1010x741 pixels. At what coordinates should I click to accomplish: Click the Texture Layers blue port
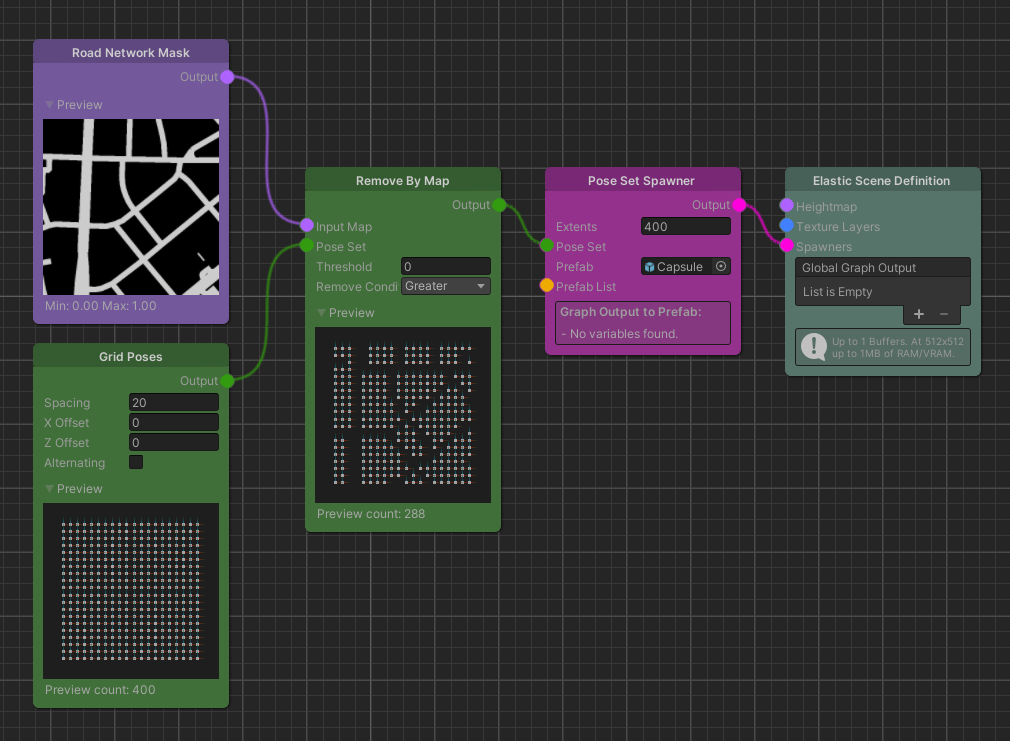click(787, 226)
